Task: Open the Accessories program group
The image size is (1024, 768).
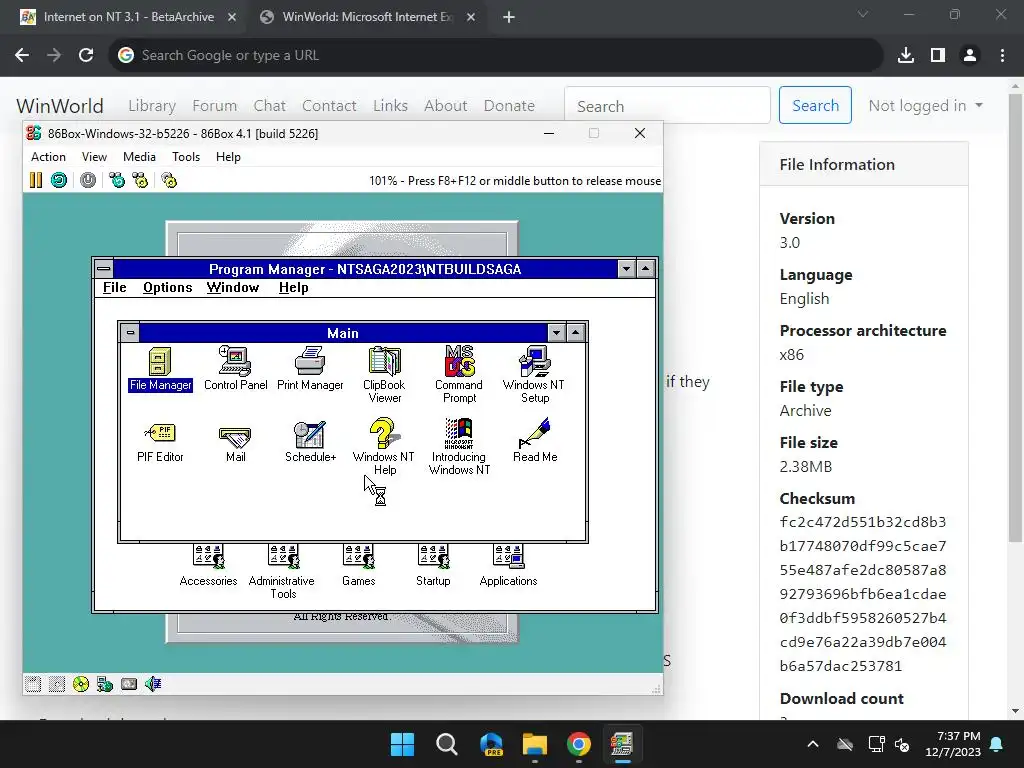Action: point(208,566)
